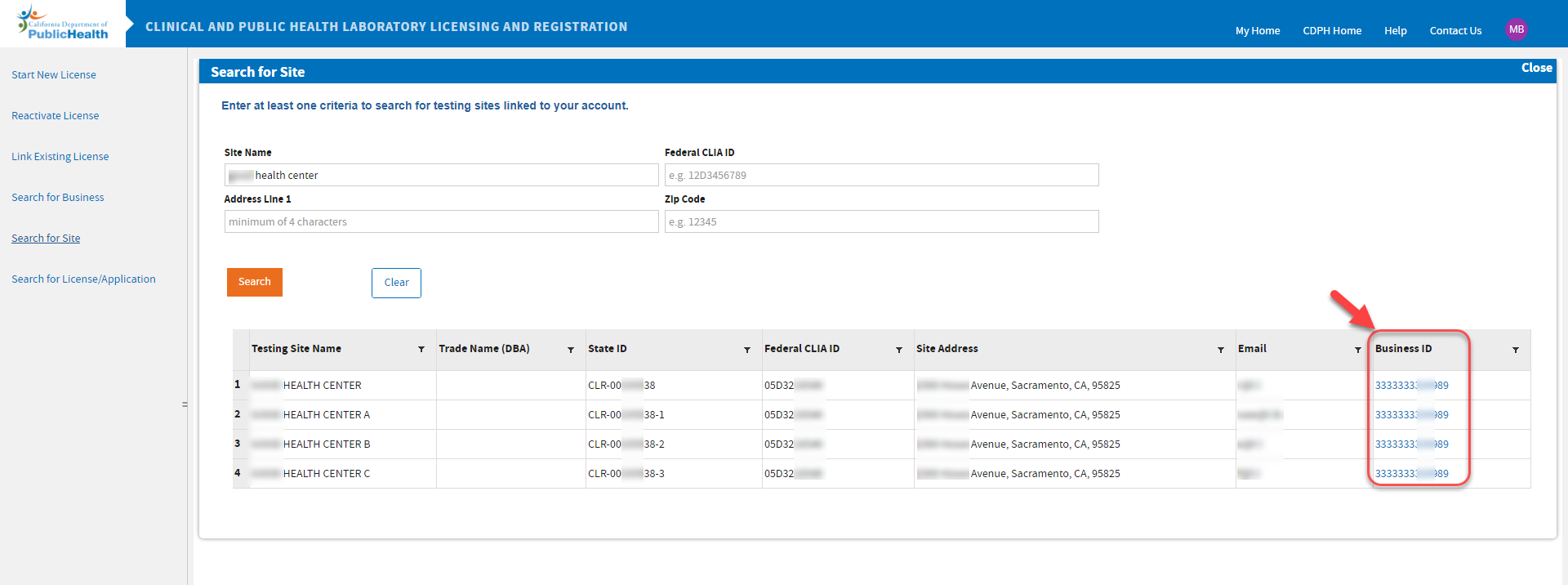Open Search for License/Application
The image size is (1568, 585).
[x=83, y=279]
